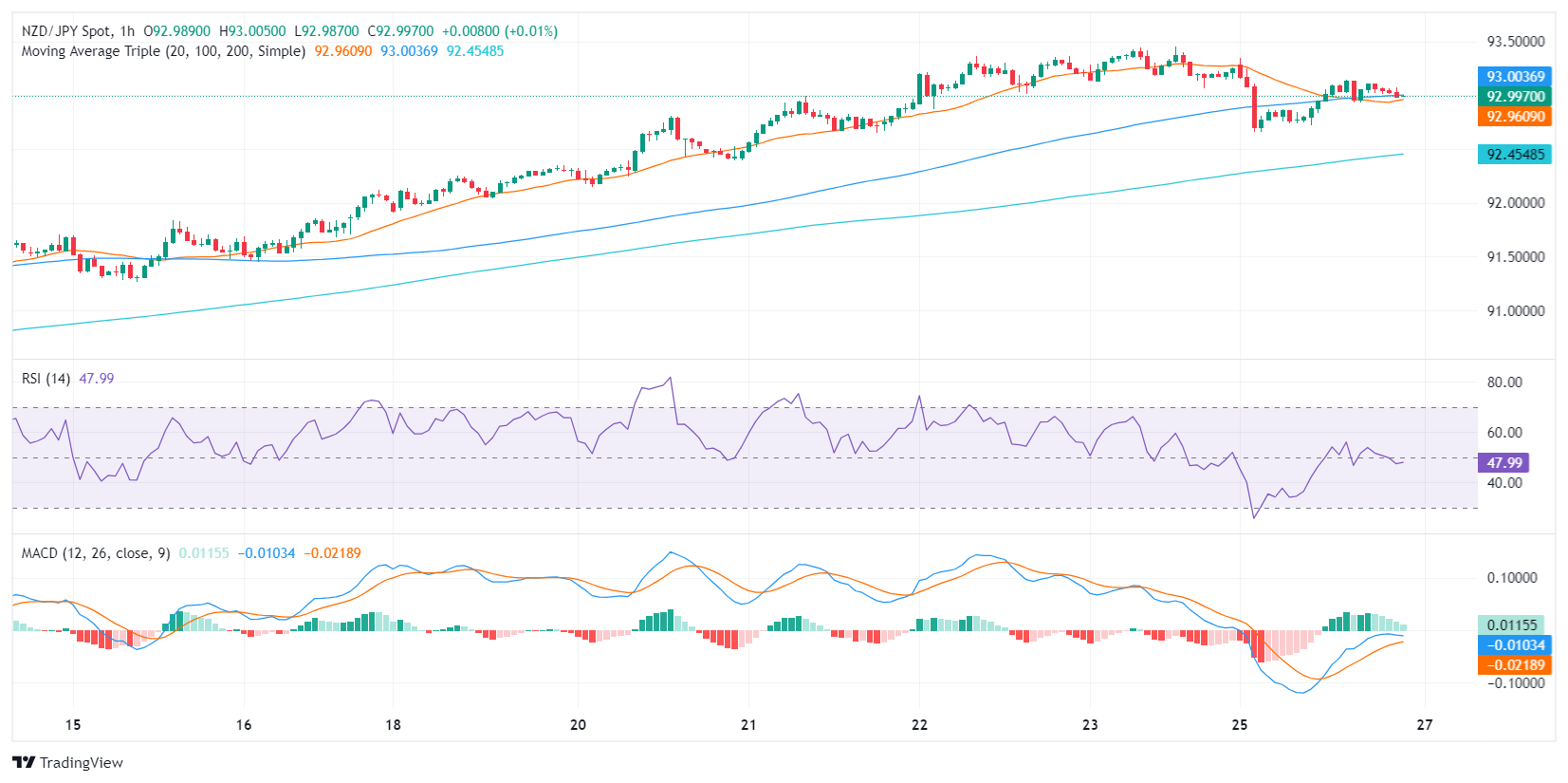Click the 93.50000 price axis label
The height and width of the screenshot is (783, 1568).
[1515, 42]
